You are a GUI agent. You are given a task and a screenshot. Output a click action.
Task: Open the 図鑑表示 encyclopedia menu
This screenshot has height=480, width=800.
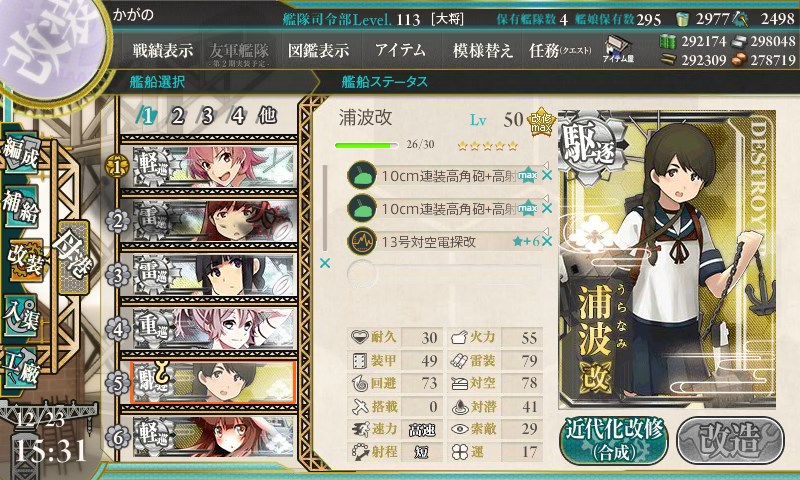tap(318, 50)
